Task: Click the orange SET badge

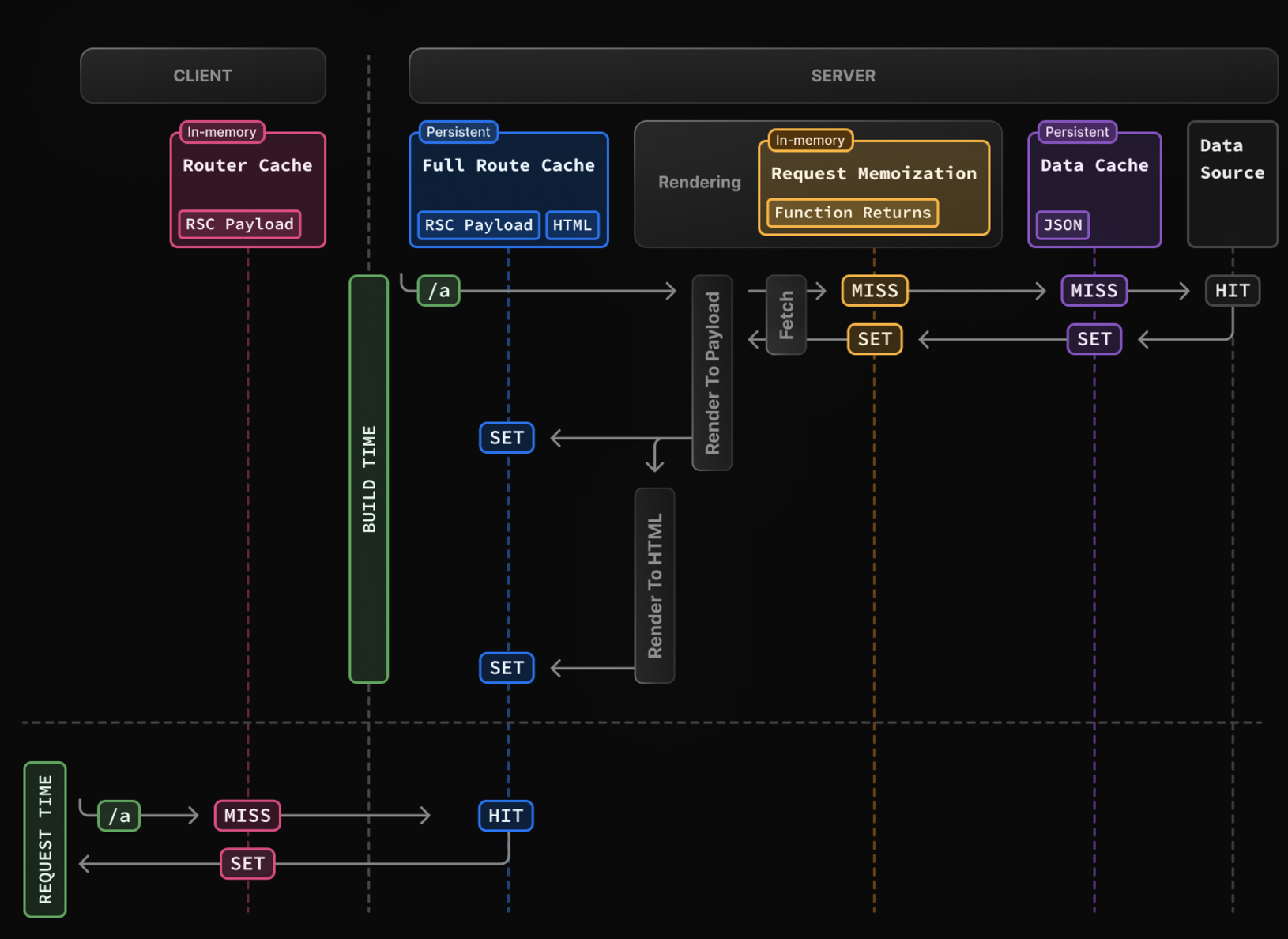Action: (875, 339)
